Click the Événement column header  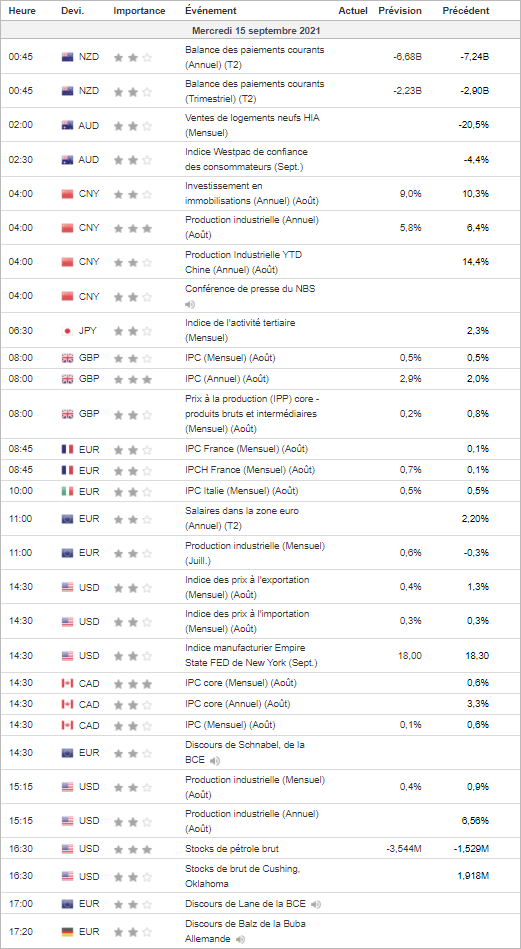(x=211, y=11)
